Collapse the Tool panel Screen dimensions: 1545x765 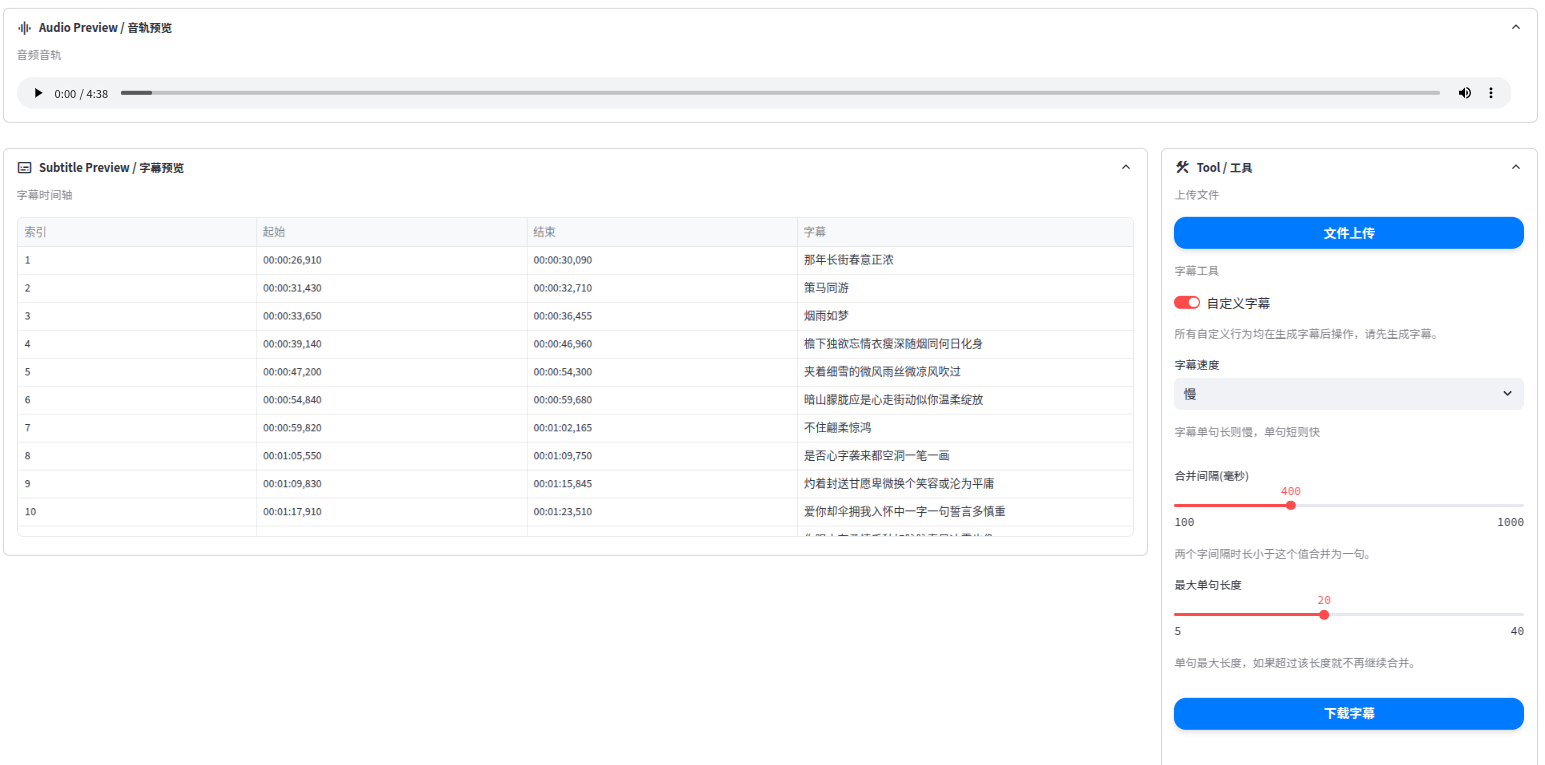[1515, 168]
